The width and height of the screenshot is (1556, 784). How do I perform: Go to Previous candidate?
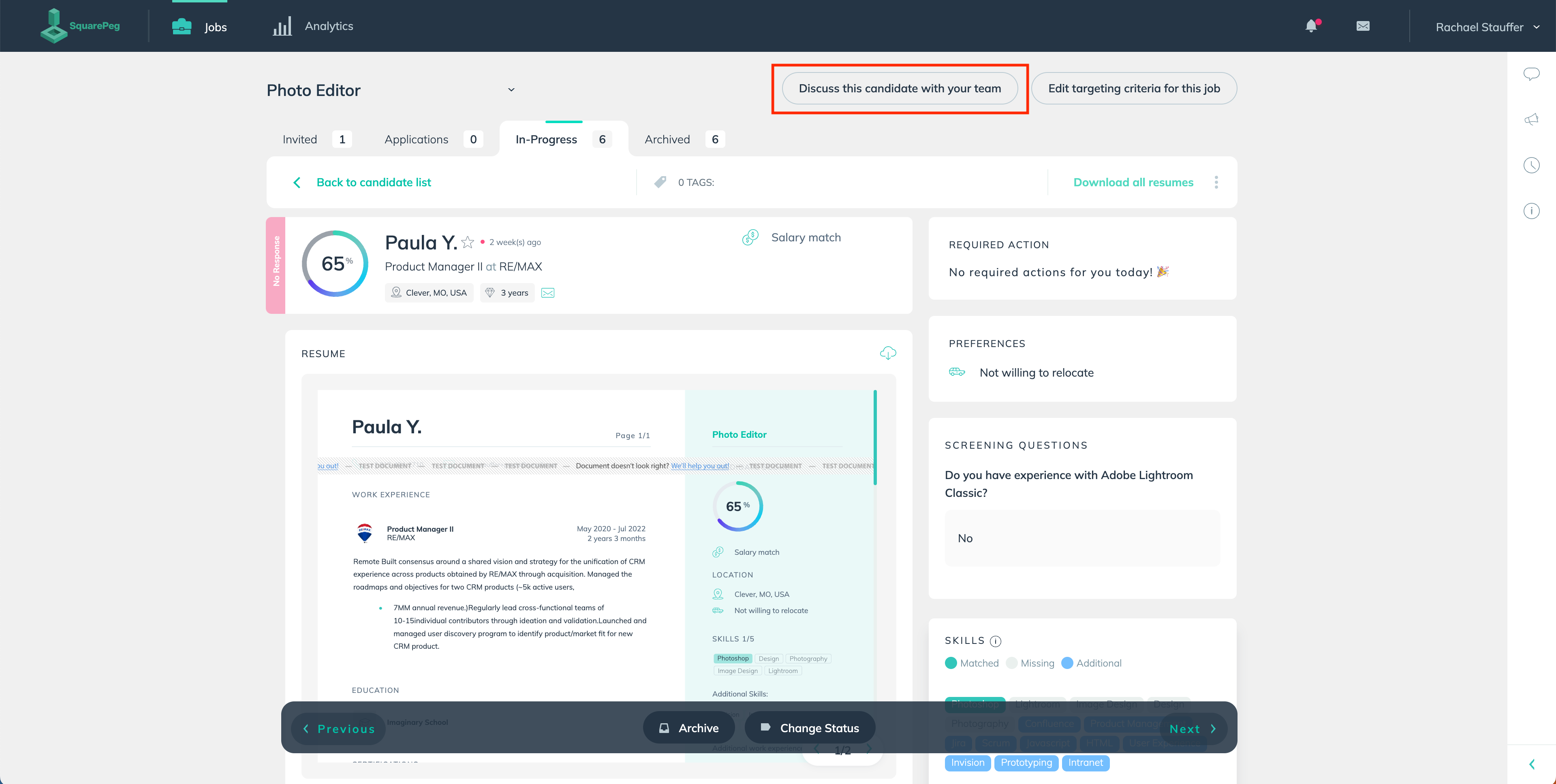338,729
